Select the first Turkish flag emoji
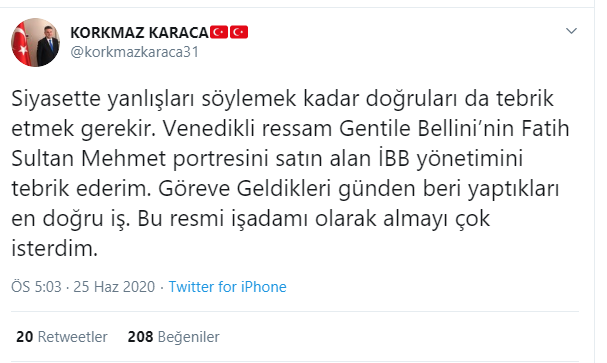This screenshot has height=363, width=607. [x=219, y=32]
